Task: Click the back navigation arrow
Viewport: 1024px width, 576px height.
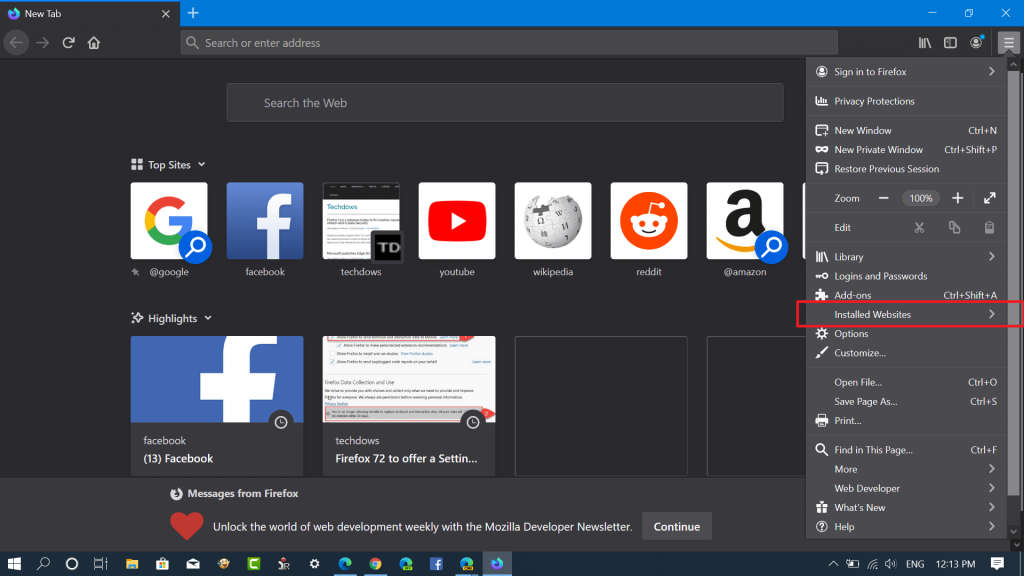Action: click(16, 43)
